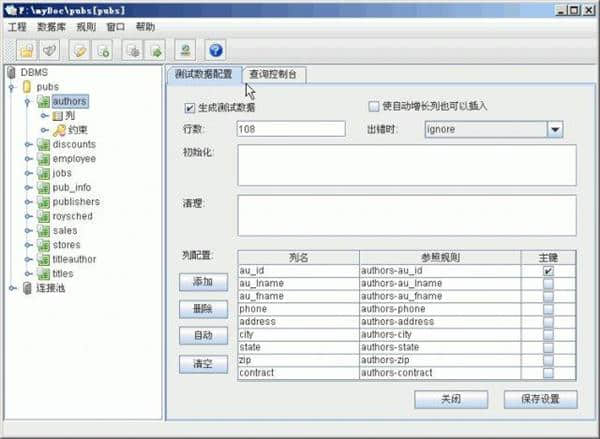Screen dimensions: 600x439
Task: Click the yellow pubs database icon
Action: pyautogui.click(x=27, y=87)
